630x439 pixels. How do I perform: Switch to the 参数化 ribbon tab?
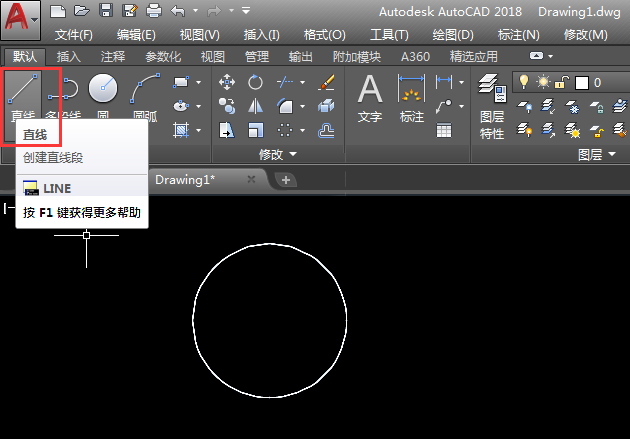tap(163, 57)
